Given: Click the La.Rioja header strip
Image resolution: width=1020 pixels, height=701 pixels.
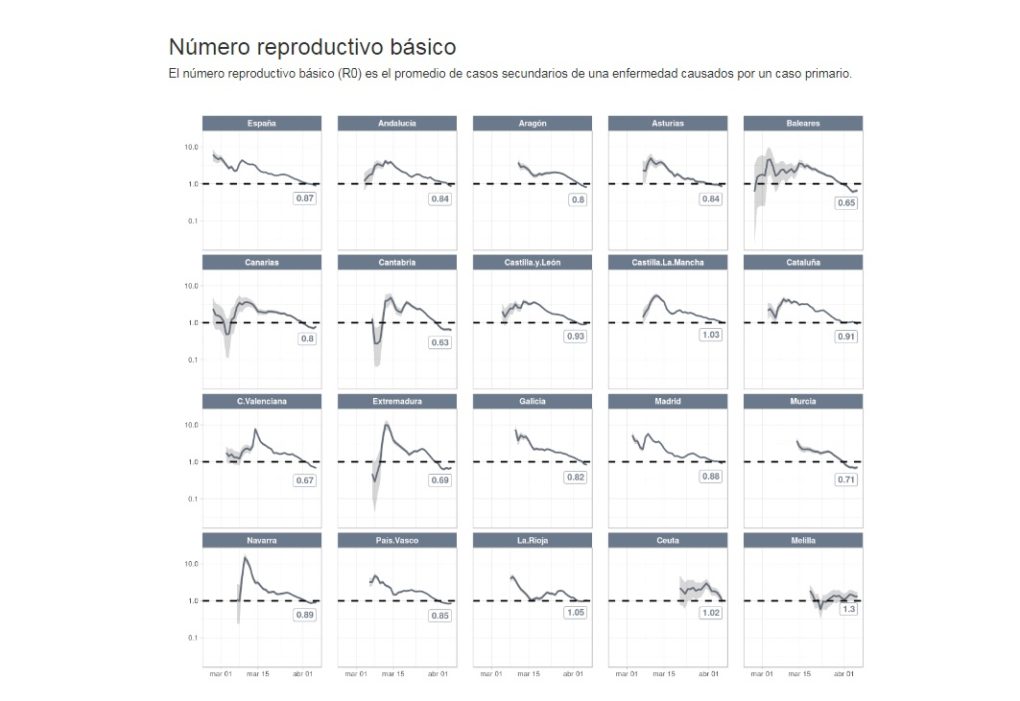Looking at the screenshot, I should 532,540.
